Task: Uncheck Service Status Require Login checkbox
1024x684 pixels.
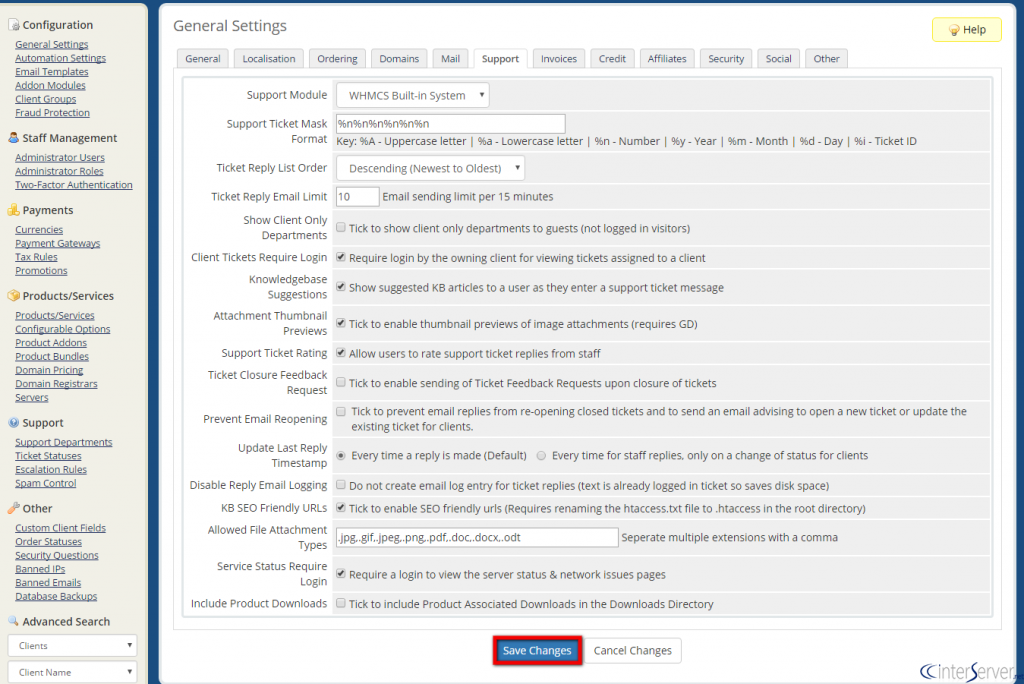Action: tap(341, 573)
